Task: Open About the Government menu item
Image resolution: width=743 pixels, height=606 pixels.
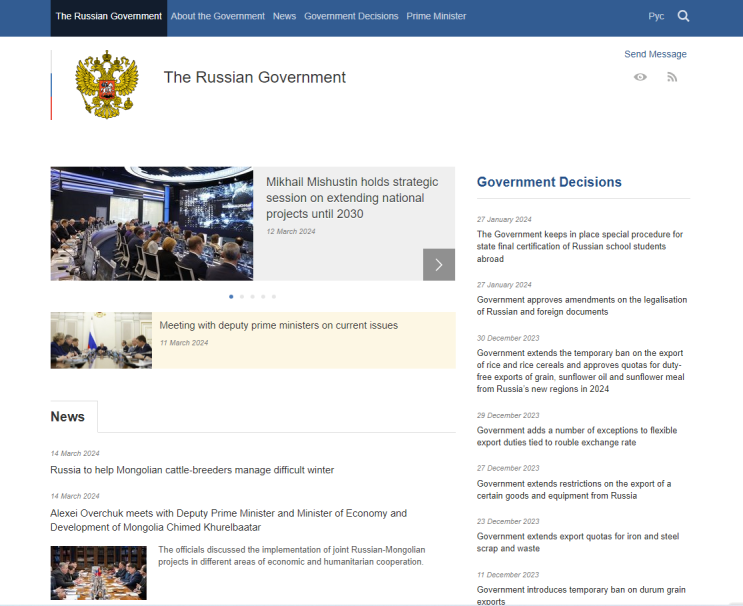Action: point(217,16)
